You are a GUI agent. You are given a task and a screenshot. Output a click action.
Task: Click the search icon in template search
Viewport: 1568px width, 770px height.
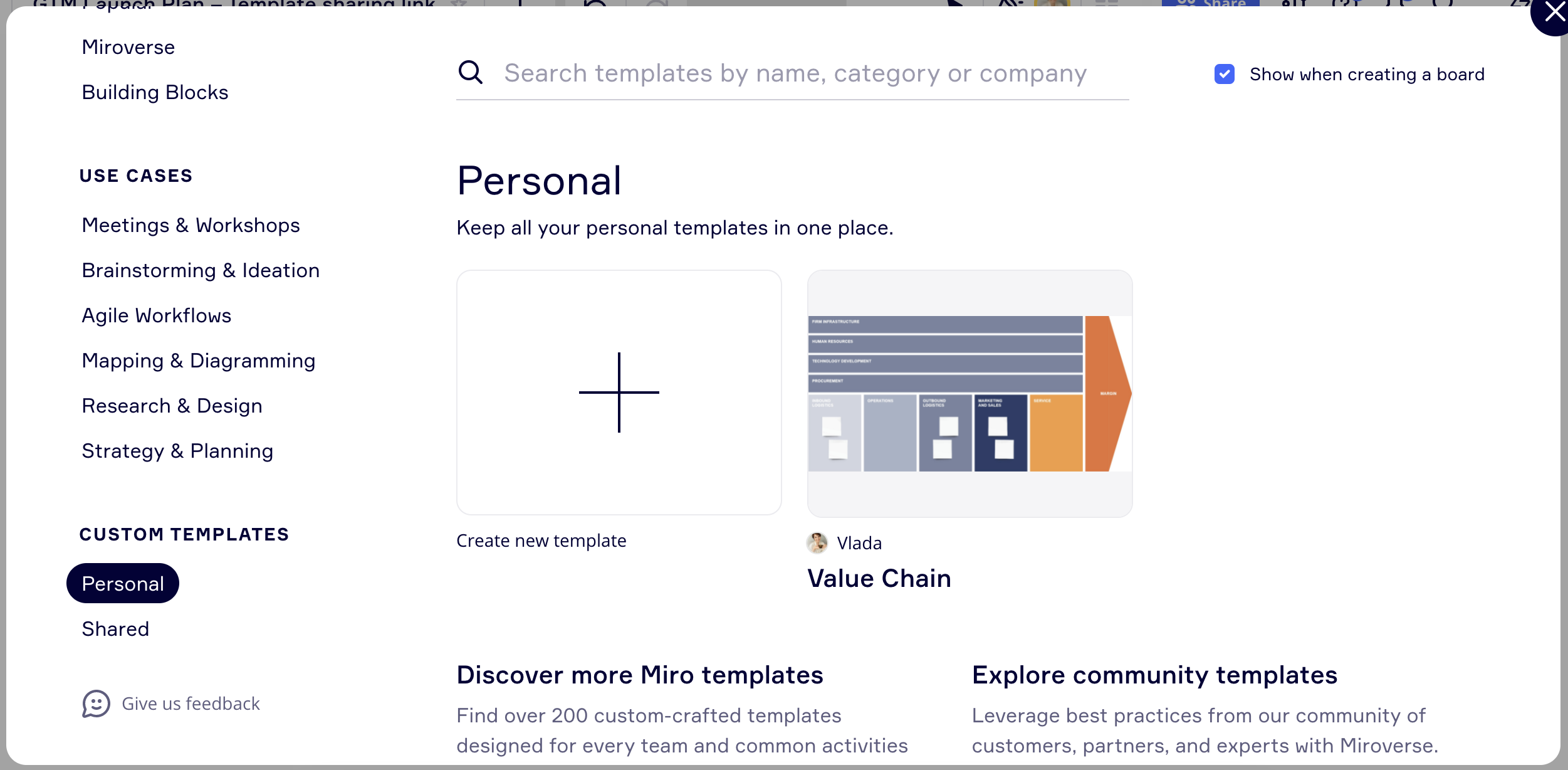(x=471, y=72)
